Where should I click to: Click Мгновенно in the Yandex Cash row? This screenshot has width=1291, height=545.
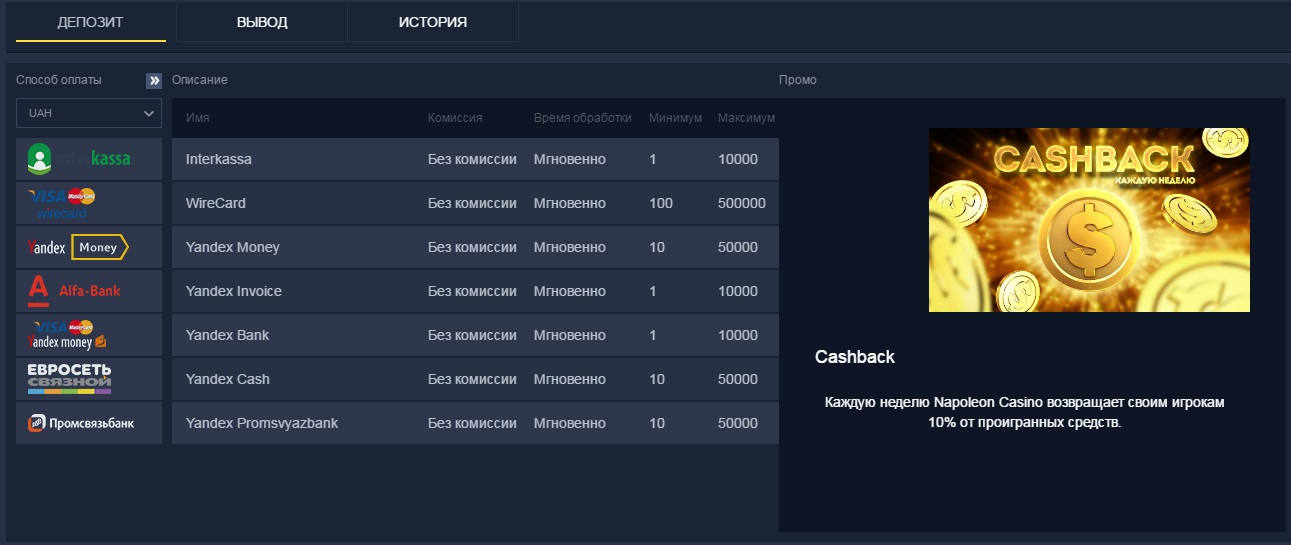570,379
